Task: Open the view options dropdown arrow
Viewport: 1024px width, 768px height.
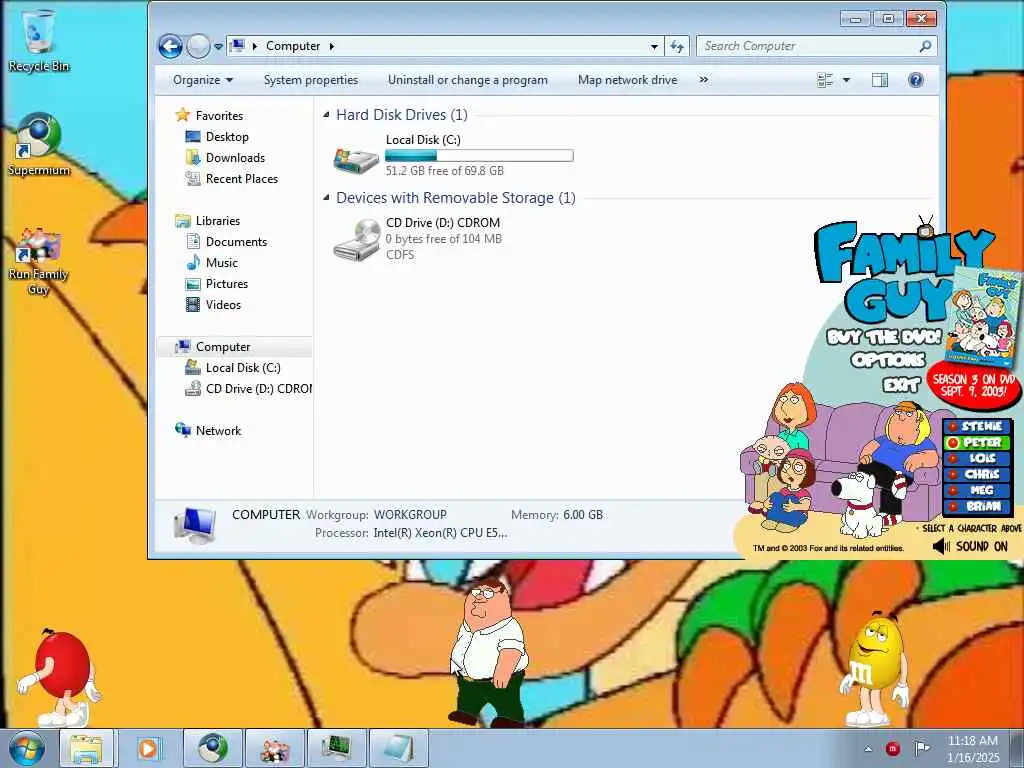Action: click(846, 80)
